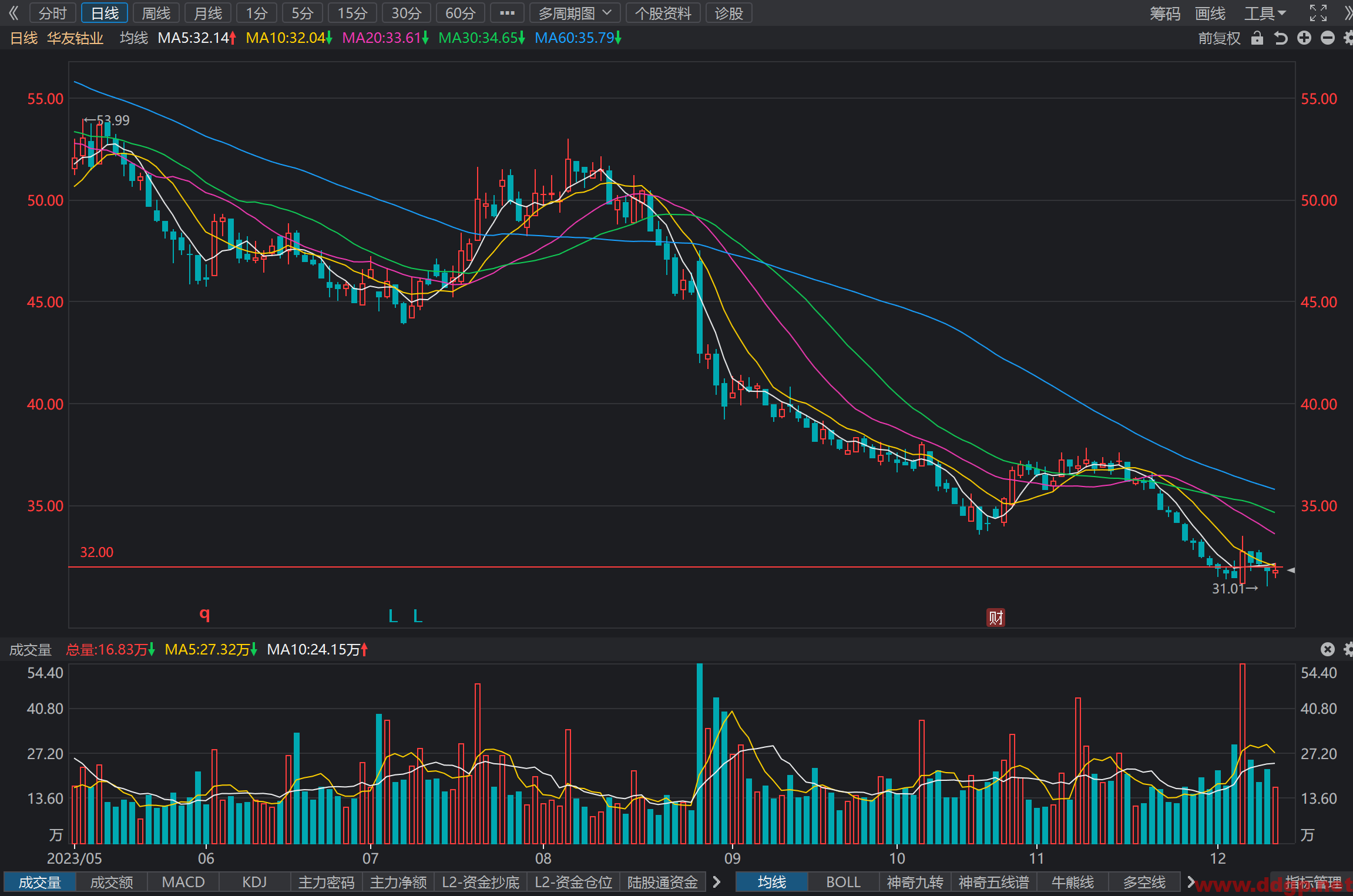
Task: Expand the 多周期图 dropdown
Action: (576, 13)
